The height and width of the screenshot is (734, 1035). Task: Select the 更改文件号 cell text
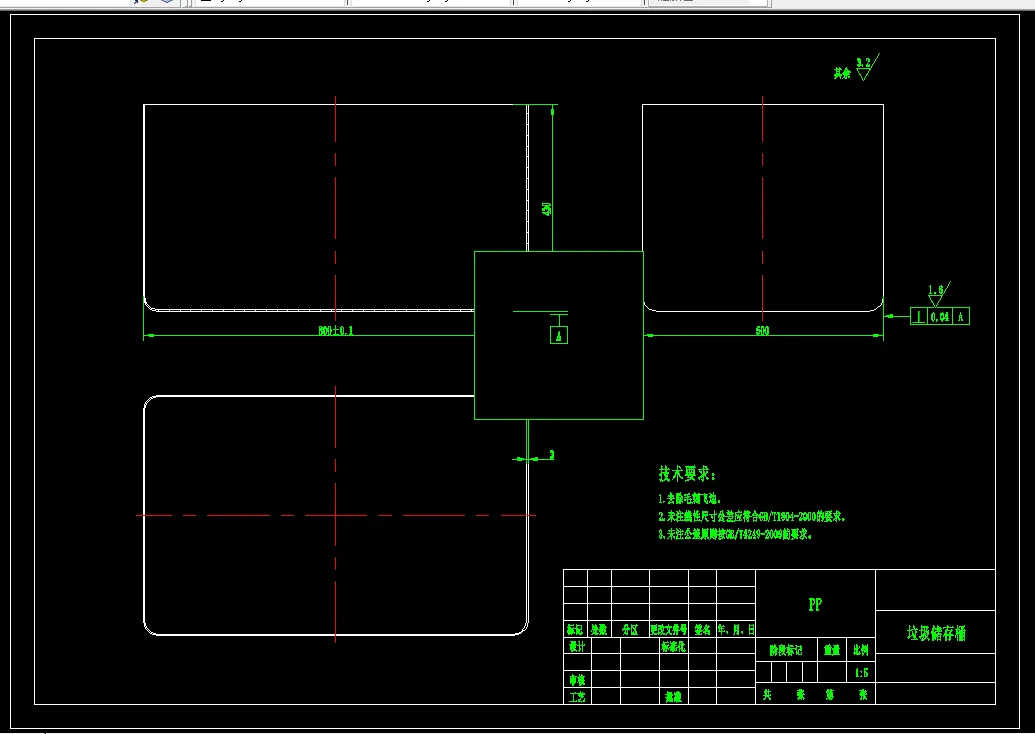[669, 630]
